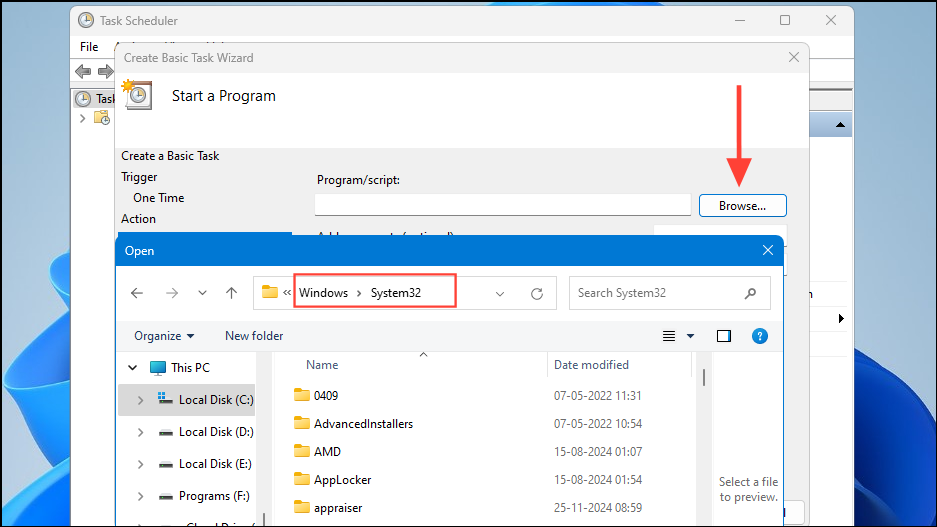Expand Programs (F:) node

140,496
